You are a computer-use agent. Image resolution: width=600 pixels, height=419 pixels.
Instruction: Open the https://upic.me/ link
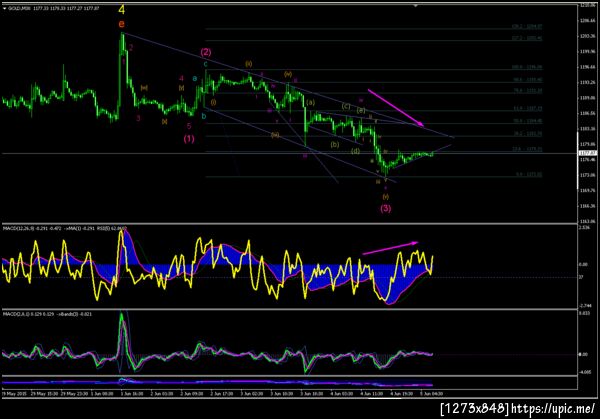[553, 409]
